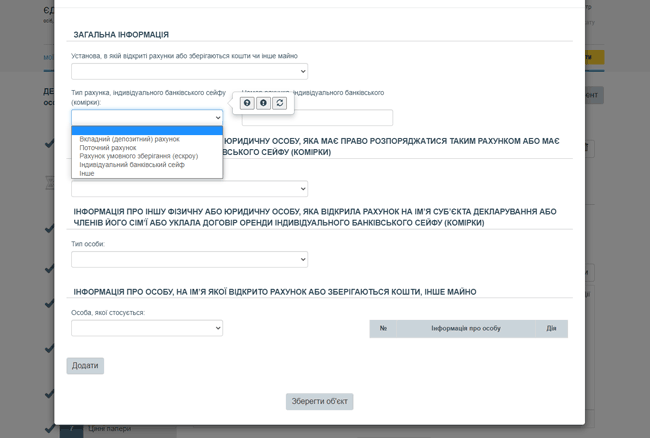
Task: Open the 'Установа' institution dropdown
Action: pos(189,72)
